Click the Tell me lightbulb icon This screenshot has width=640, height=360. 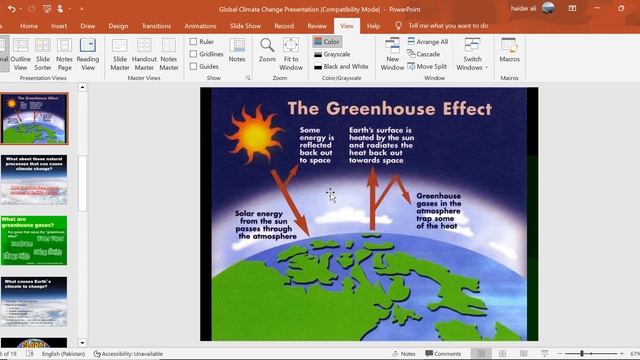[398, 26]
